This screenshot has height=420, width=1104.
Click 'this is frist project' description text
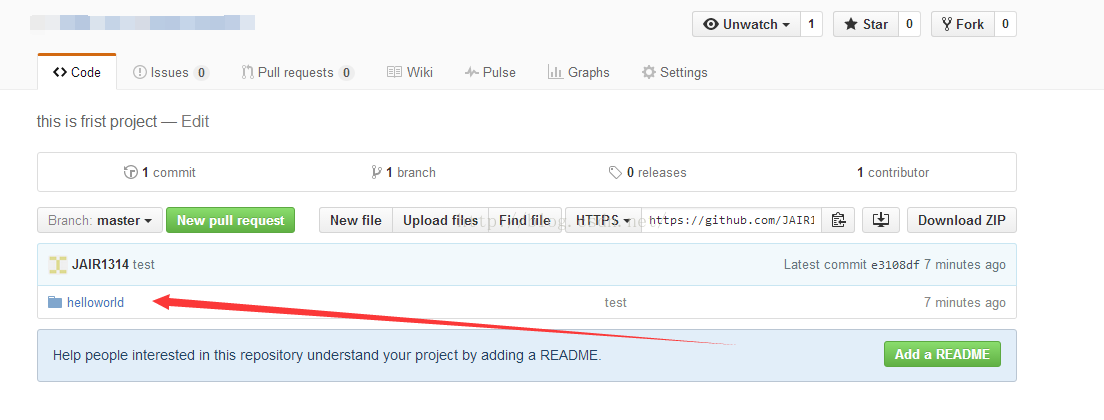click(97, 122)
